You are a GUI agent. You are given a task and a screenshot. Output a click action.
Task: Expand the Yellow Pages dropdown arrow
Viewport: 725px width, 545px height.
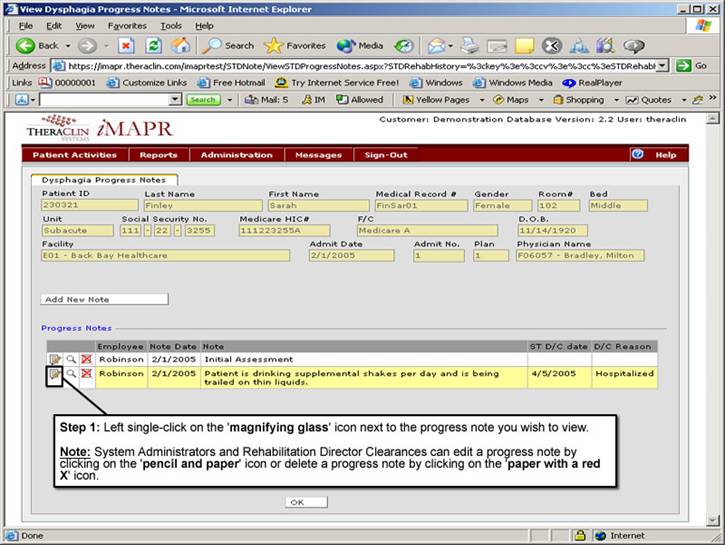click(482, 100)
